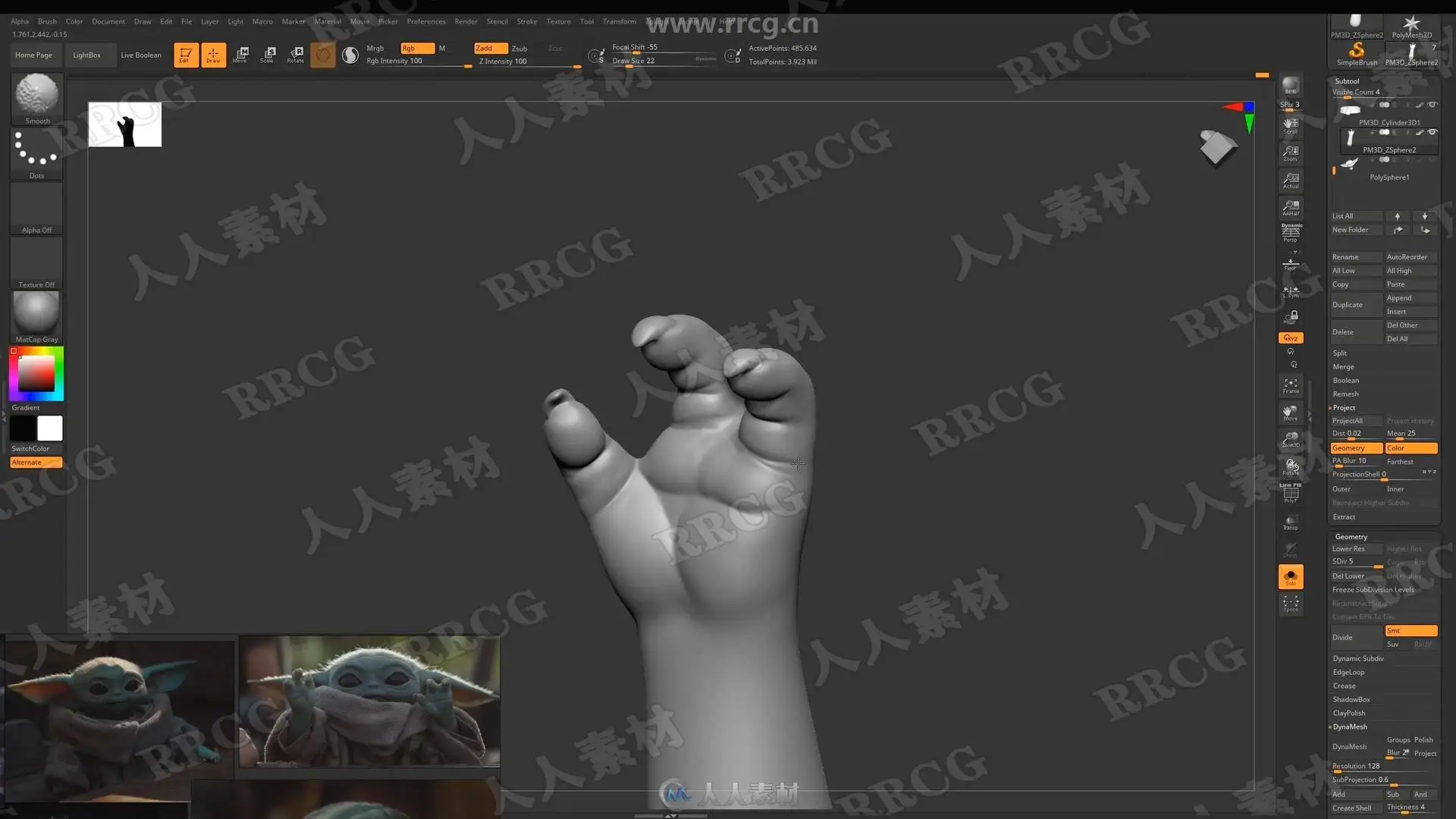1456x819 pixels.
Task: Click the Scale mode icon
Action: [x=268, y=55]
